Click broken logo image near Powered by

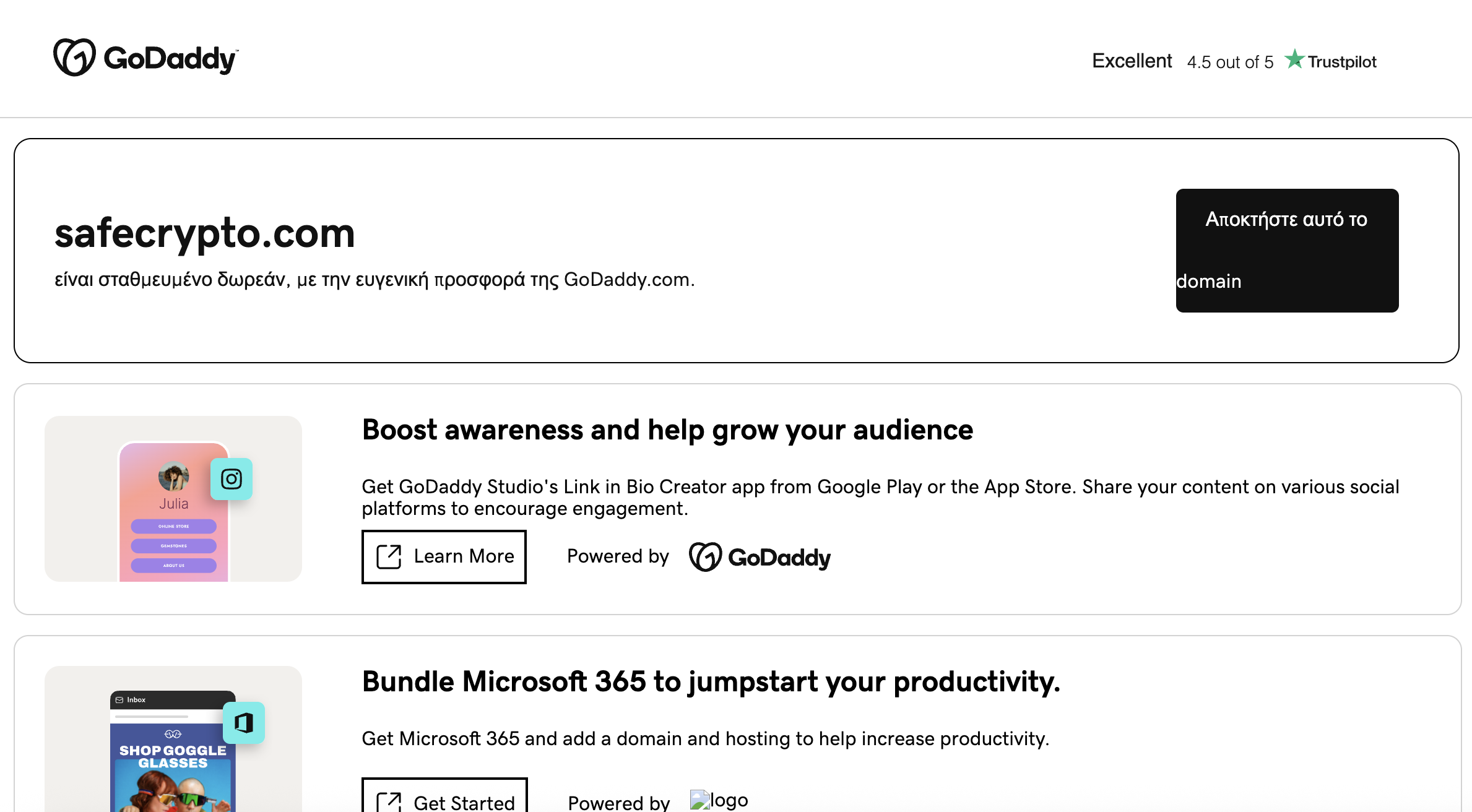coord(718,800)
